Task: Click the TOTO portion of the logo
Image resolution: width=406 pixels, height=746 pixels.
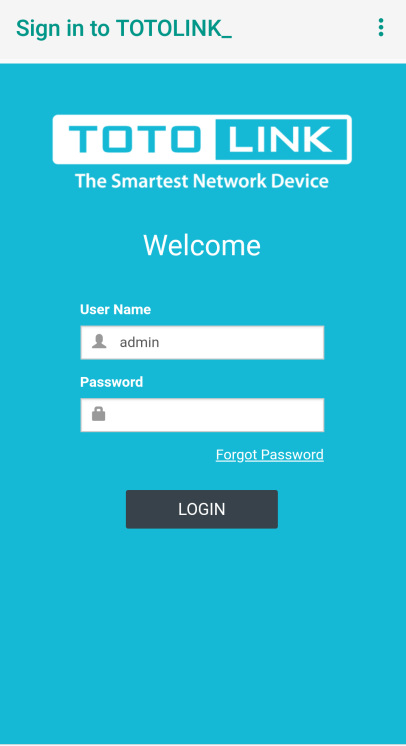Action: pyautogui.click(x=132, y=139)
